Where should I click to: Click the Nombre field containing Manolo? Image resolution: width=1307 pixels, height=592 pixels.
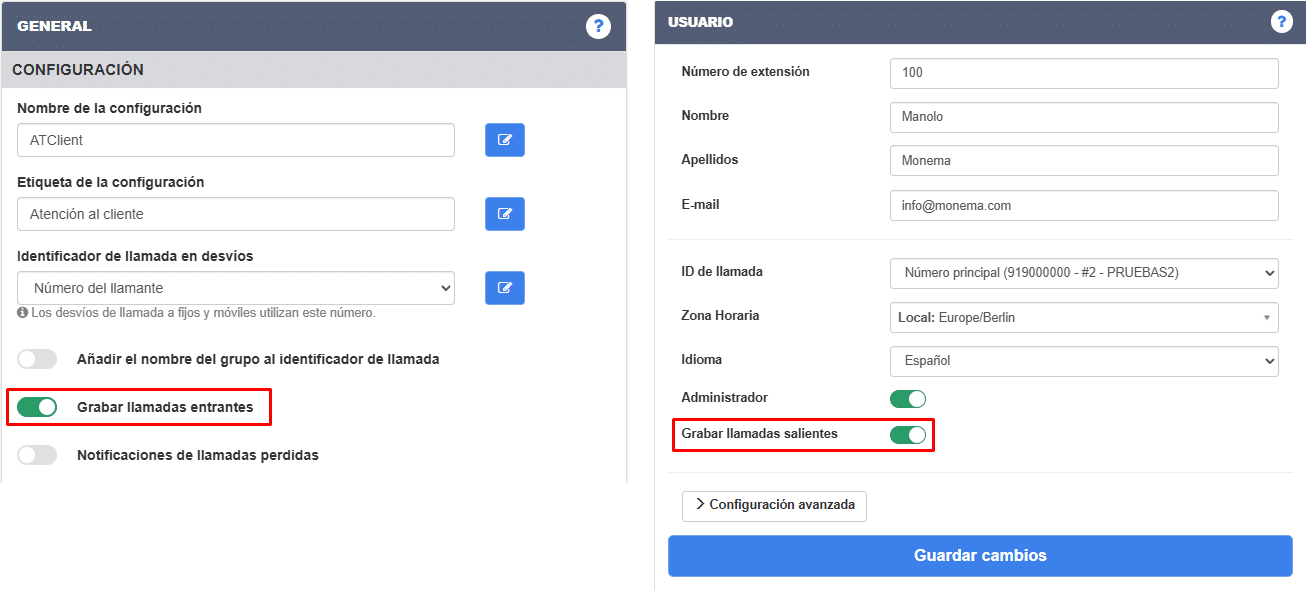(x=1084, y=117)
